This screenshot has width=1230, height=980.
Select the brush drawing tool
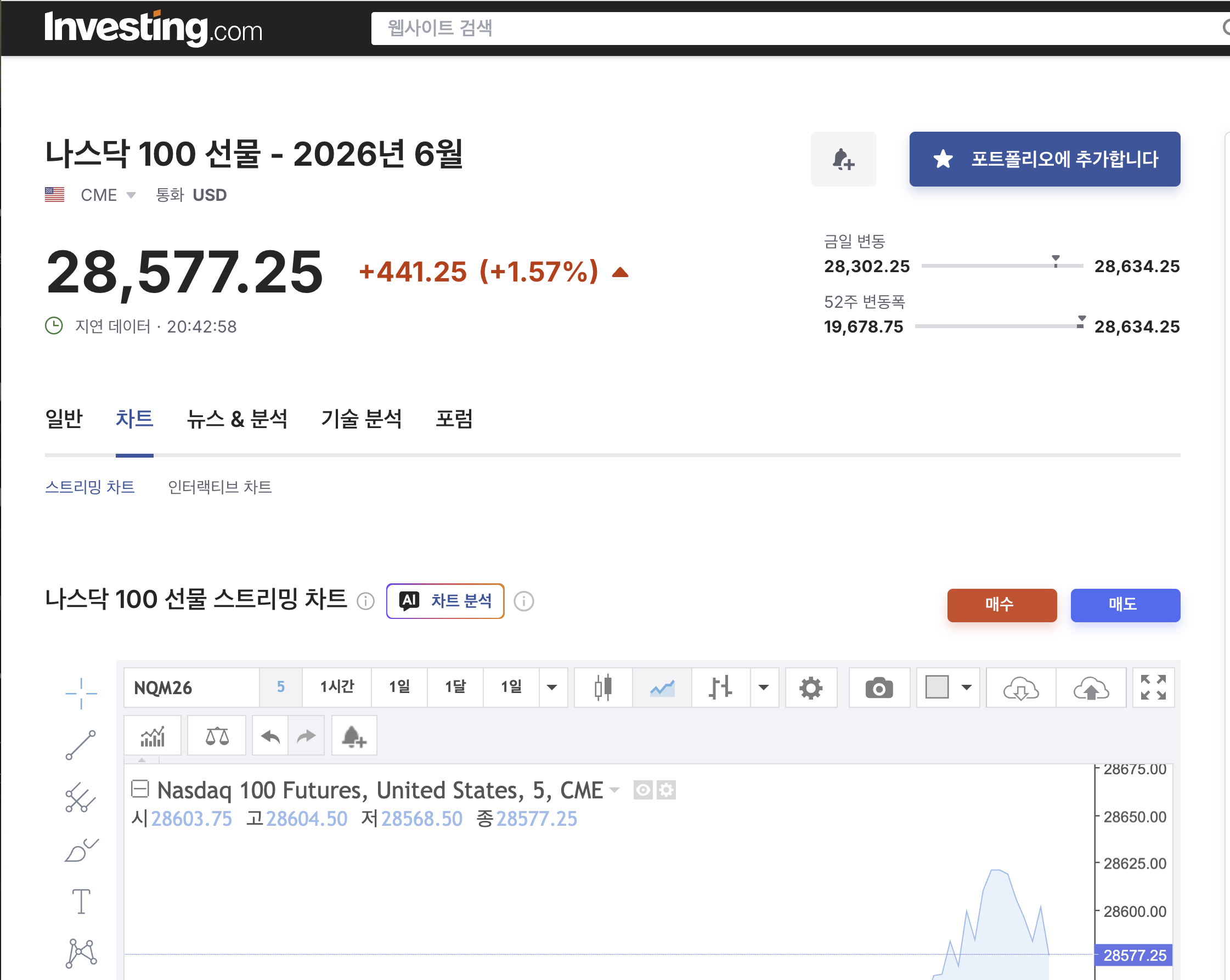point(81,849)
